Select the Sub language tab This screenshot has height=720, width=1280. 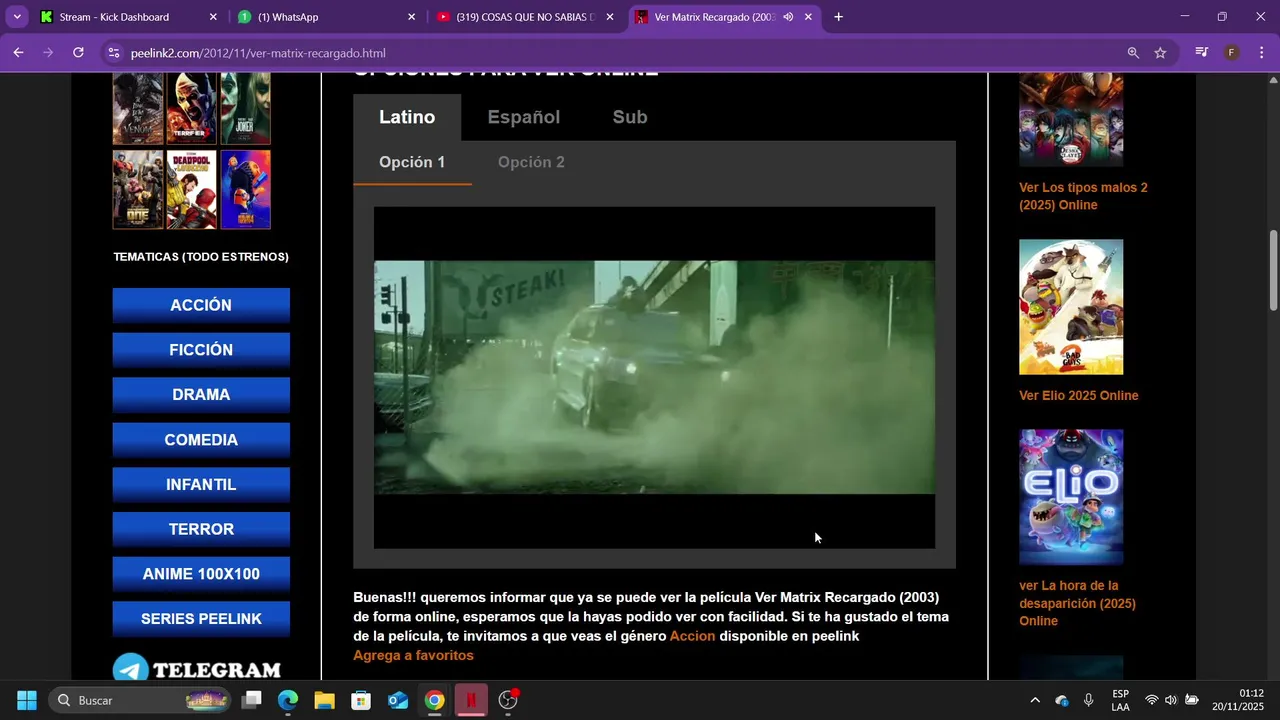[x=630, y=117]
